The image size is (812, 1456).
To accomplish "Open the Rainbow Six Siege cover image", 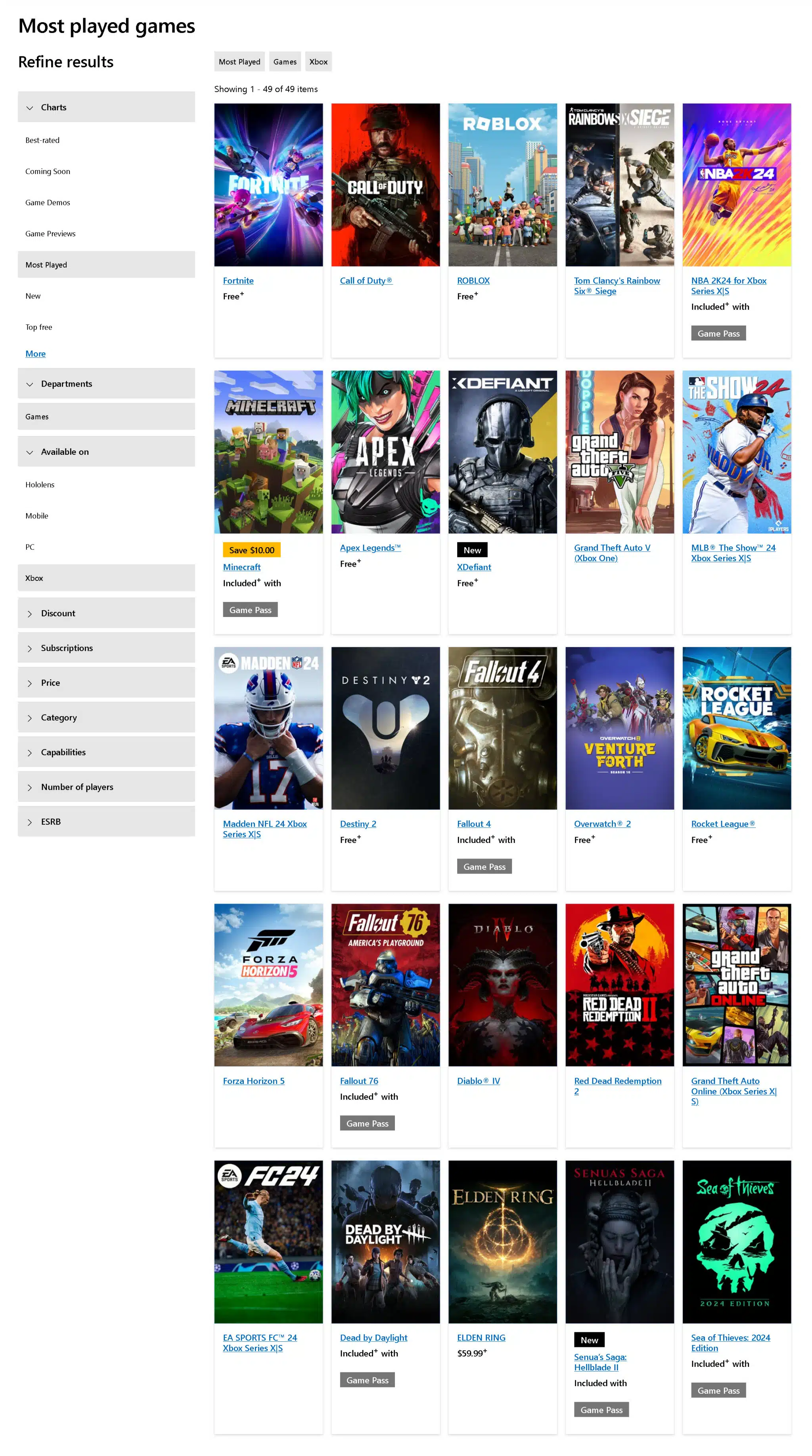I will [x=620, y=185].
